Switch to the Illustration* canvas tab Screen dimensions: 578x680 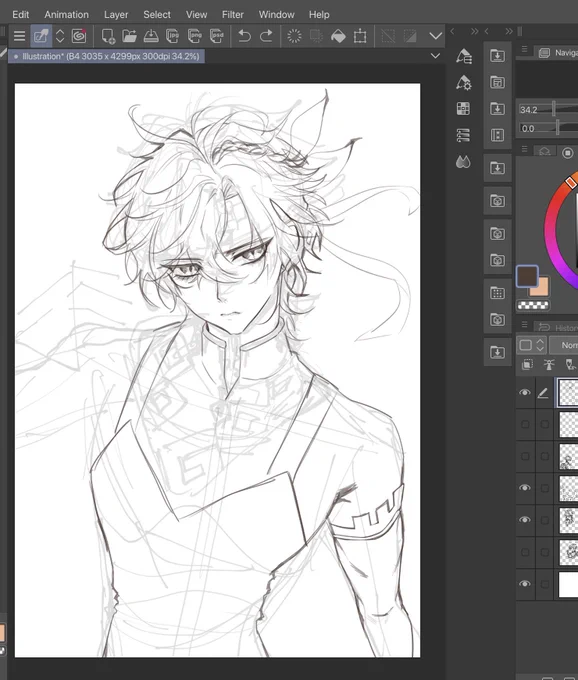[x=107, y=56]
